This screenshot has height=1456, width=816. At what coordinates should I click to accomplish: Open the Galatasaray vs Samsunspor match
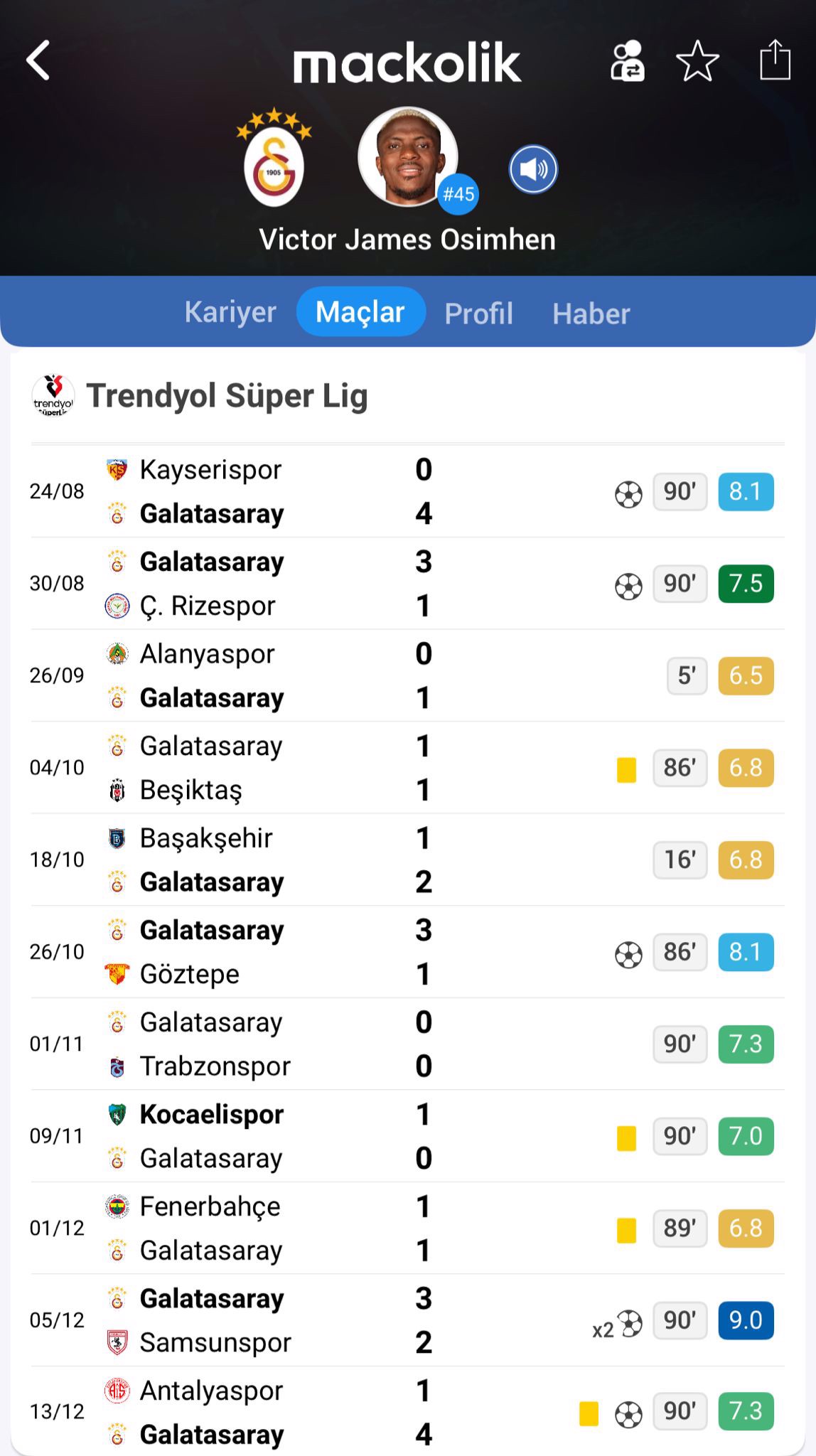(x=284, y=1320)
